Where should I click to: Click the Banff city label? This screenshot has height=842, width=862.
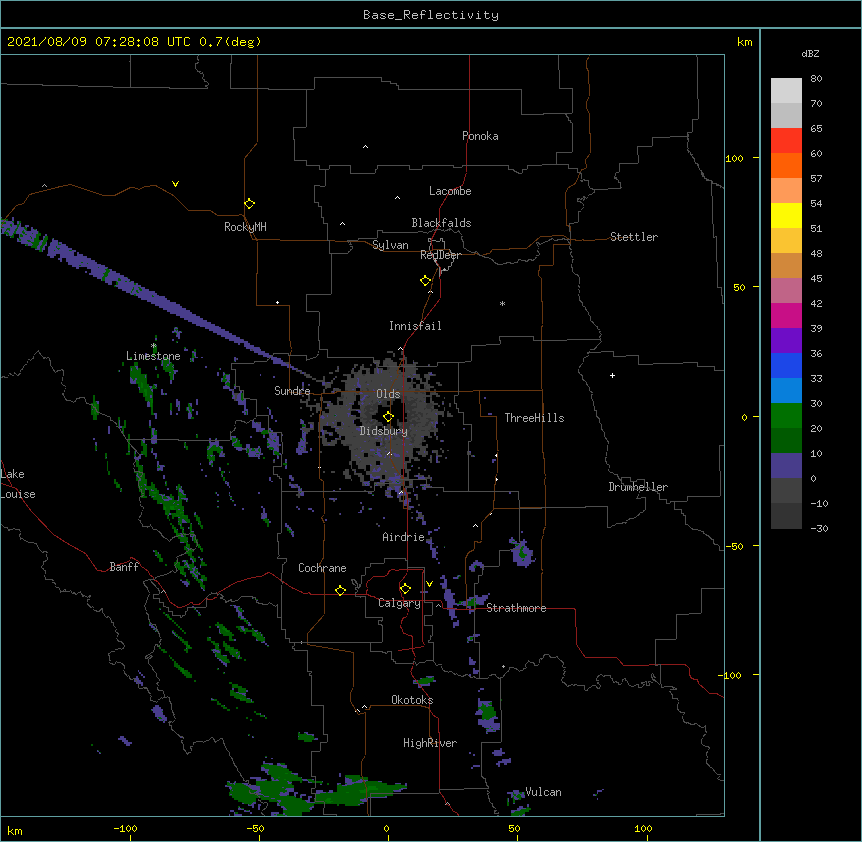[x=124, y=567]
